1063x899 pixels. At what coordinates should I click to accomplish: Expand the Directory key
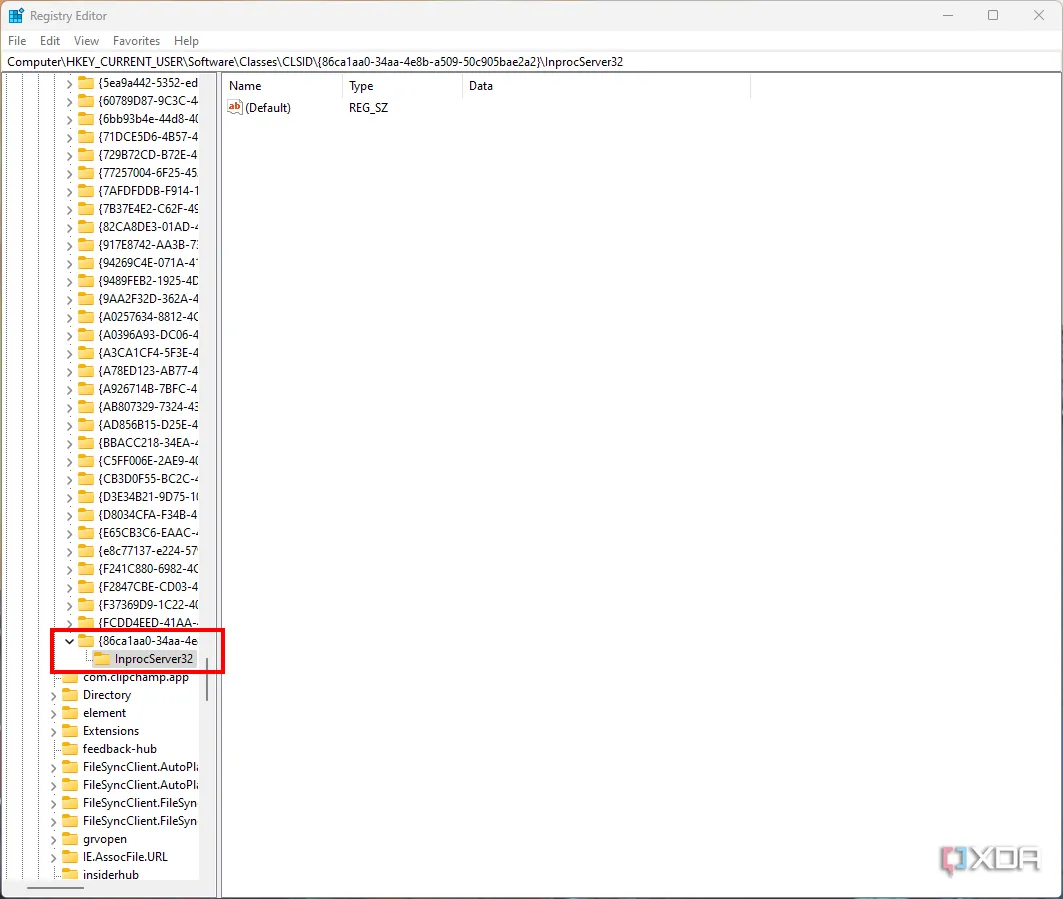(x=54, y=696)
